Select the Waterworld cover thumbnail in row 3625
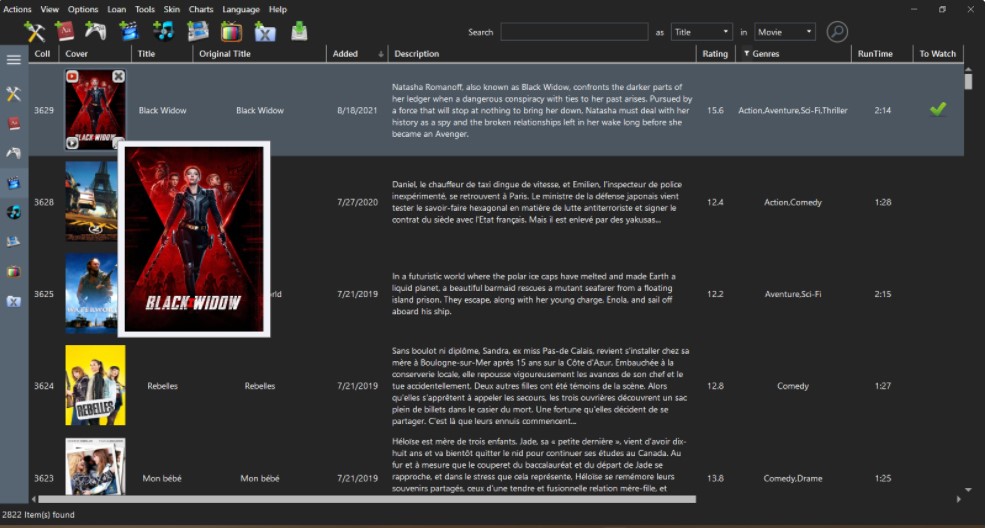The width and height of the screenshot is (986, 528). pyautogui.click(x=91, y=294)
